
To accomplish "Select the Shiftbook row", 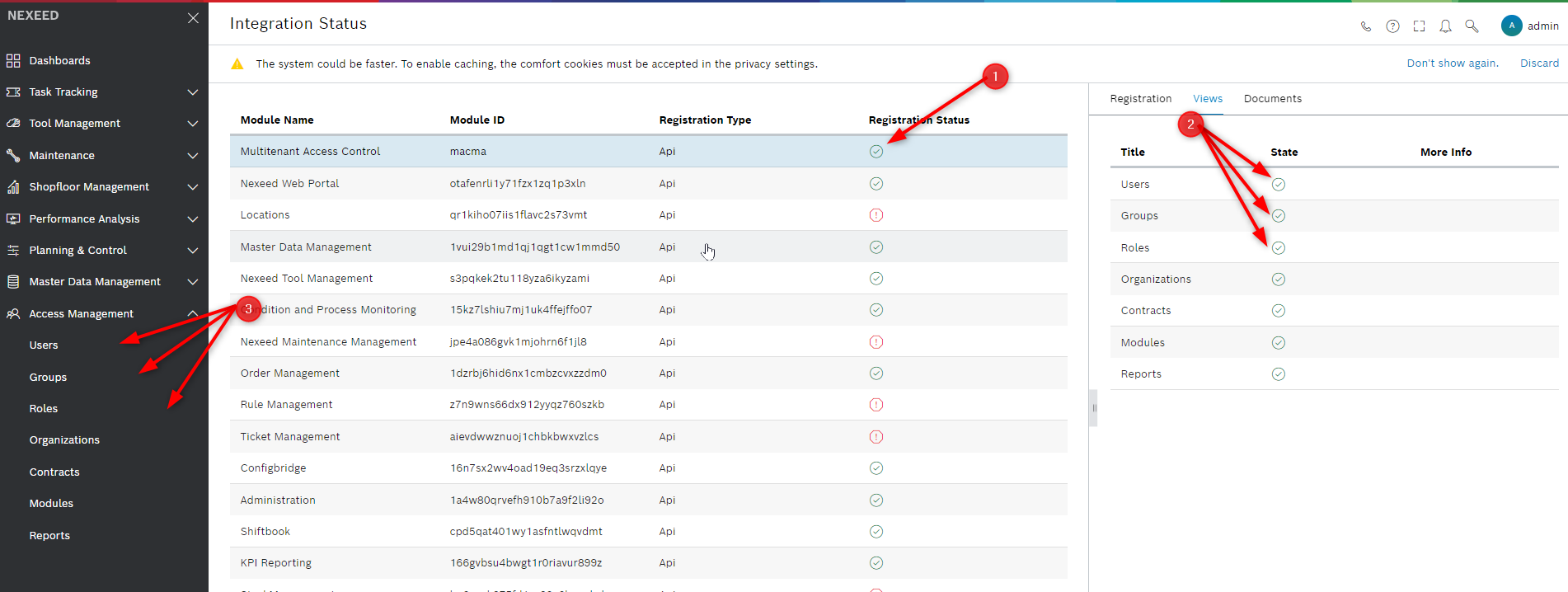I will pyautogui.click(x=648, y=532).
